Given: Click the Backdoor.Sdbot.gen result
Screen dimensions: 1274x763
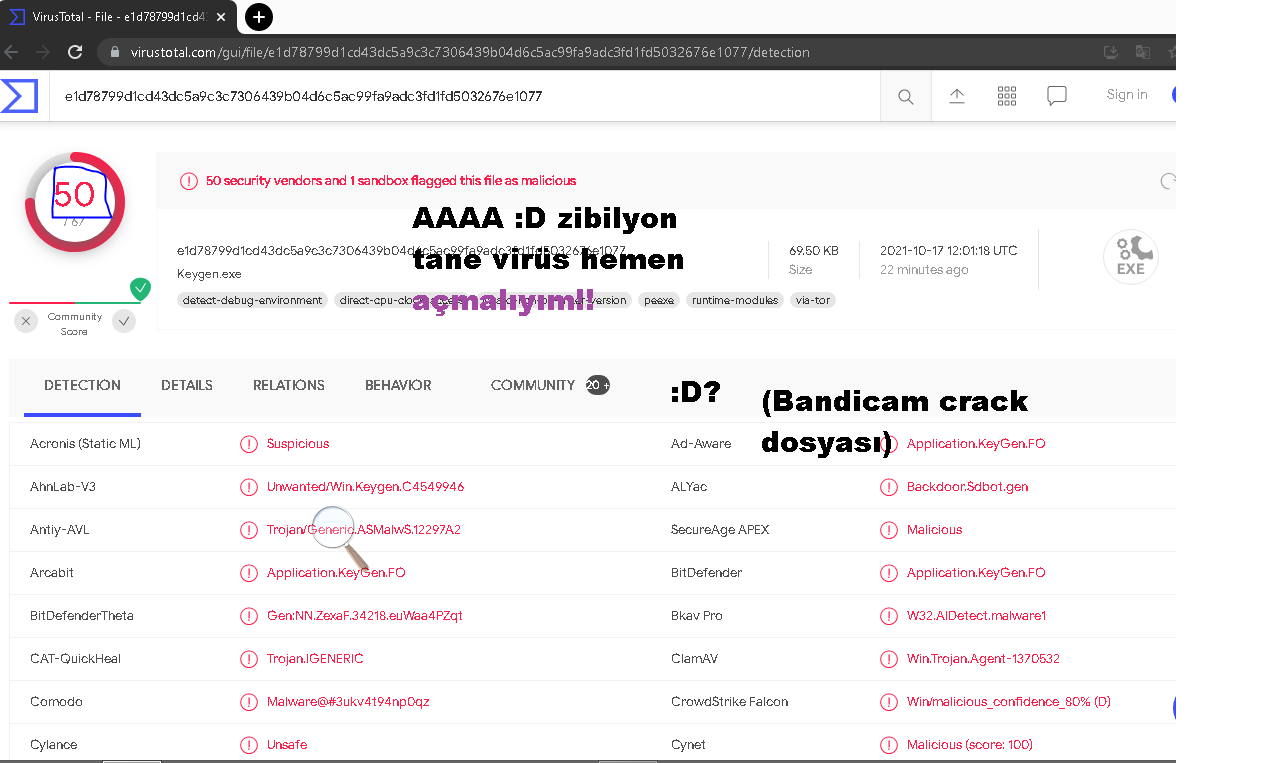Looking at the screenshot, I should [967, 487].
